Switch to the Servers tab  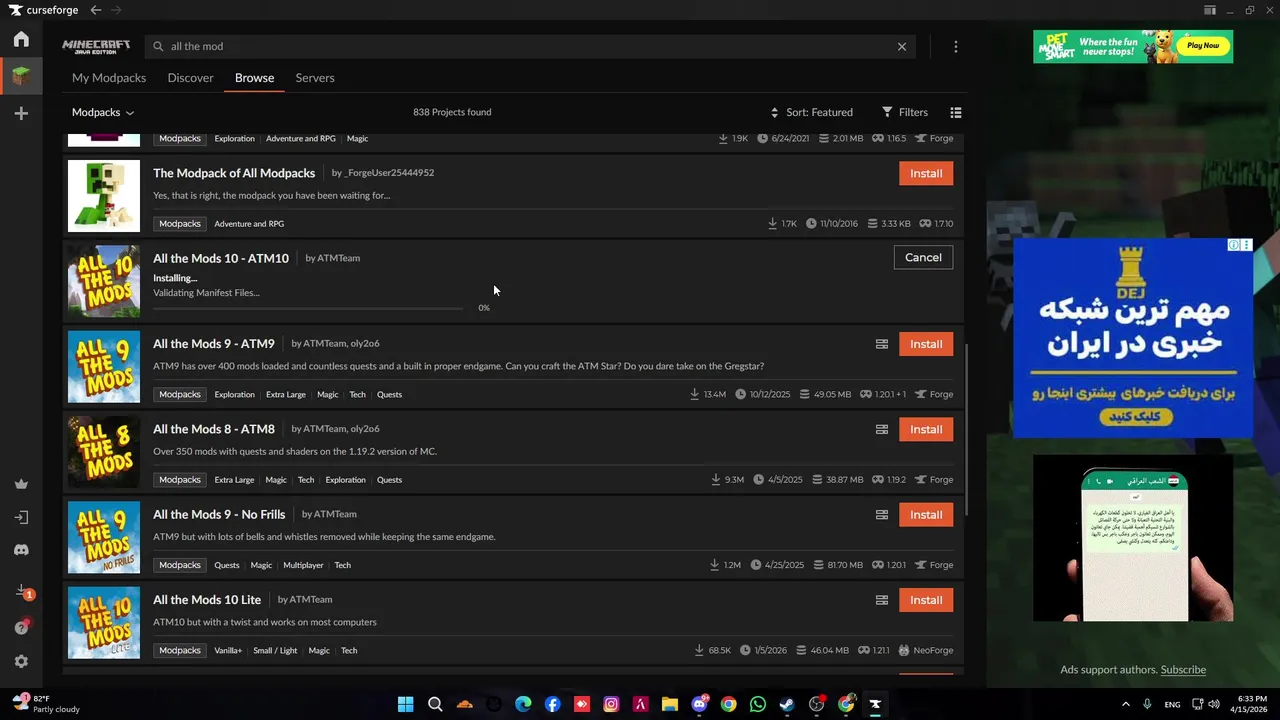click(315, 78)
